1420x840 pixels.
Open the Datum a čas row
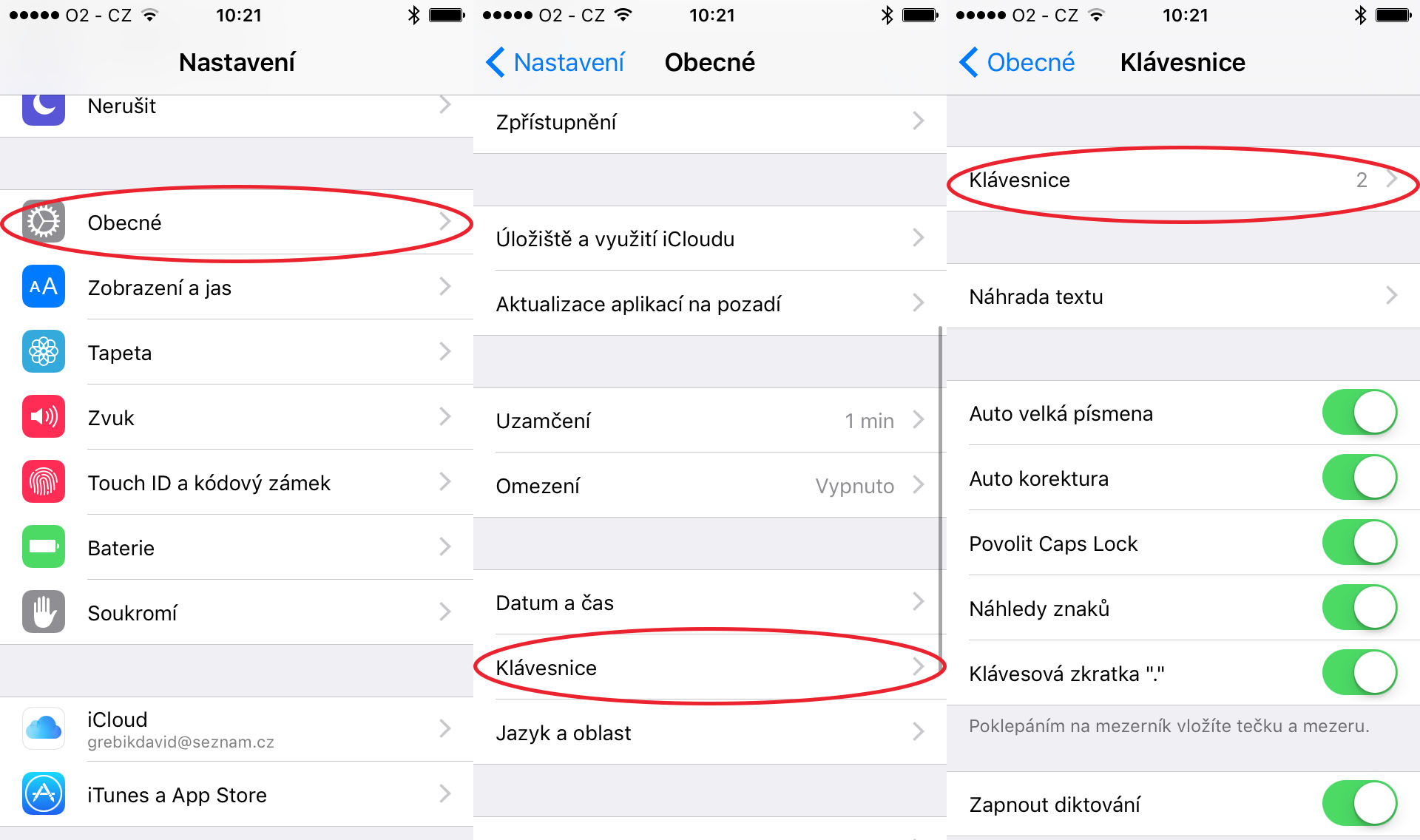(709, 603)
